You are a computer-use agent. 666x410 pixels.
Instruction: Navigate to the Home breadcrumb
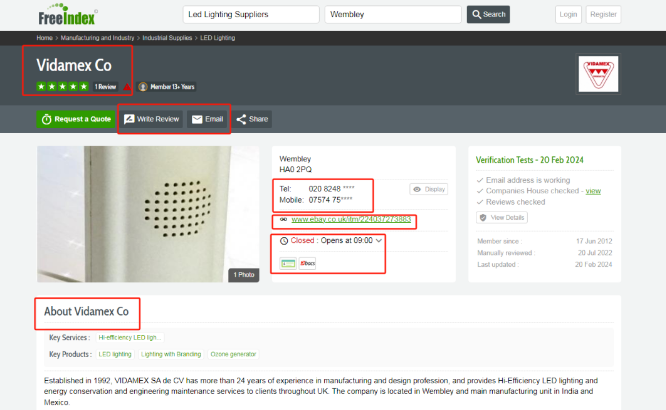[x=45, y=37]
